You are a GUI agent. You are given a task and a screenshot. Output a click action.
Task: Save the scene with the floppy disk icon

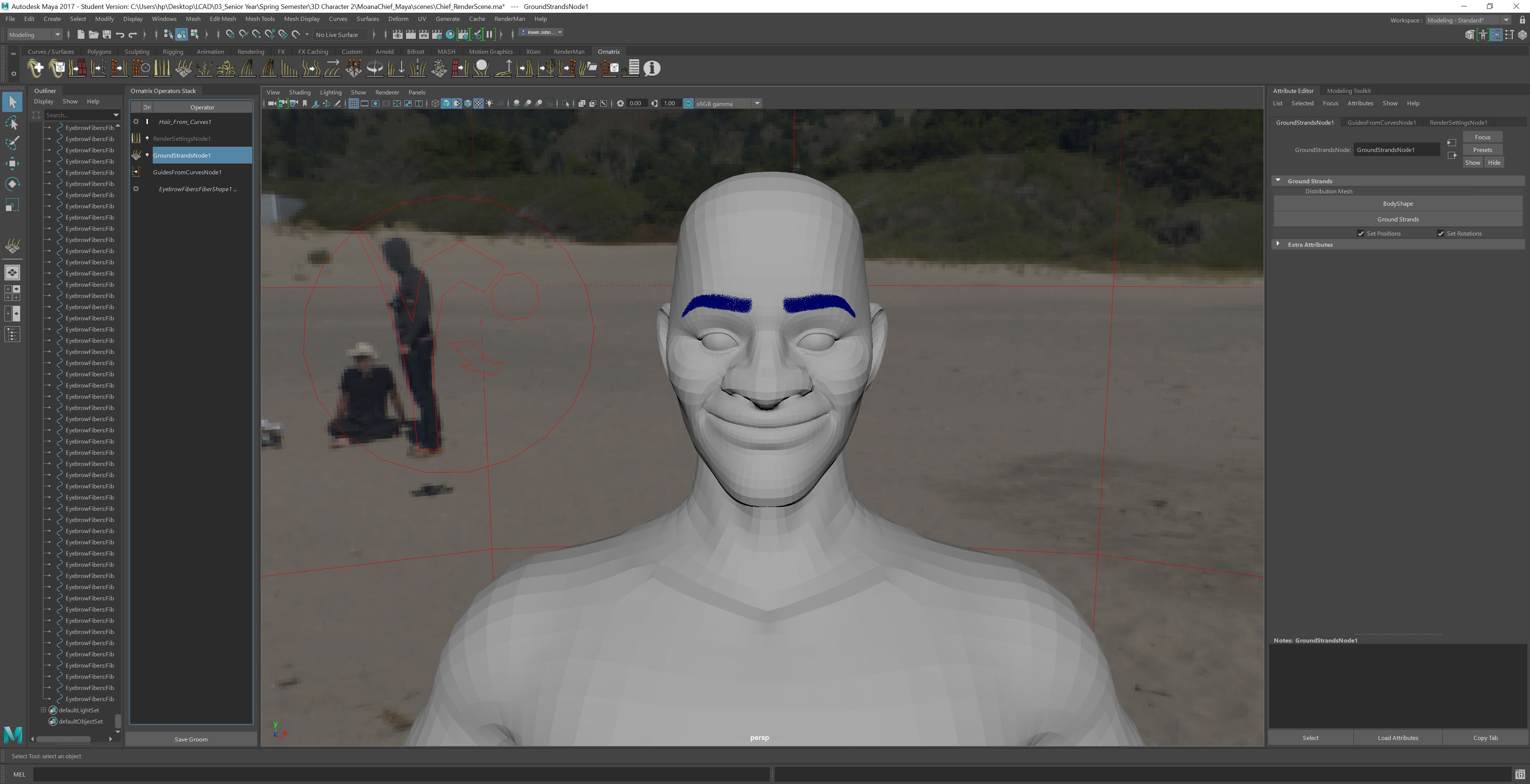tap(107, 34)
